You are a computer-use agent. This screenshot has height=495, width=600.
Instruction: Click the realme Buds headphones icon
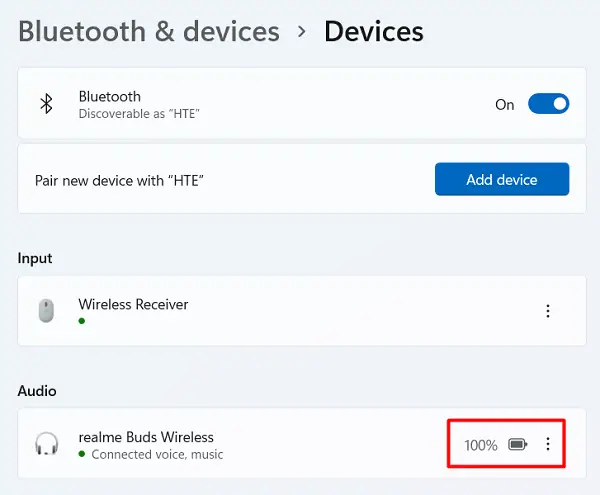pos(46,444)
